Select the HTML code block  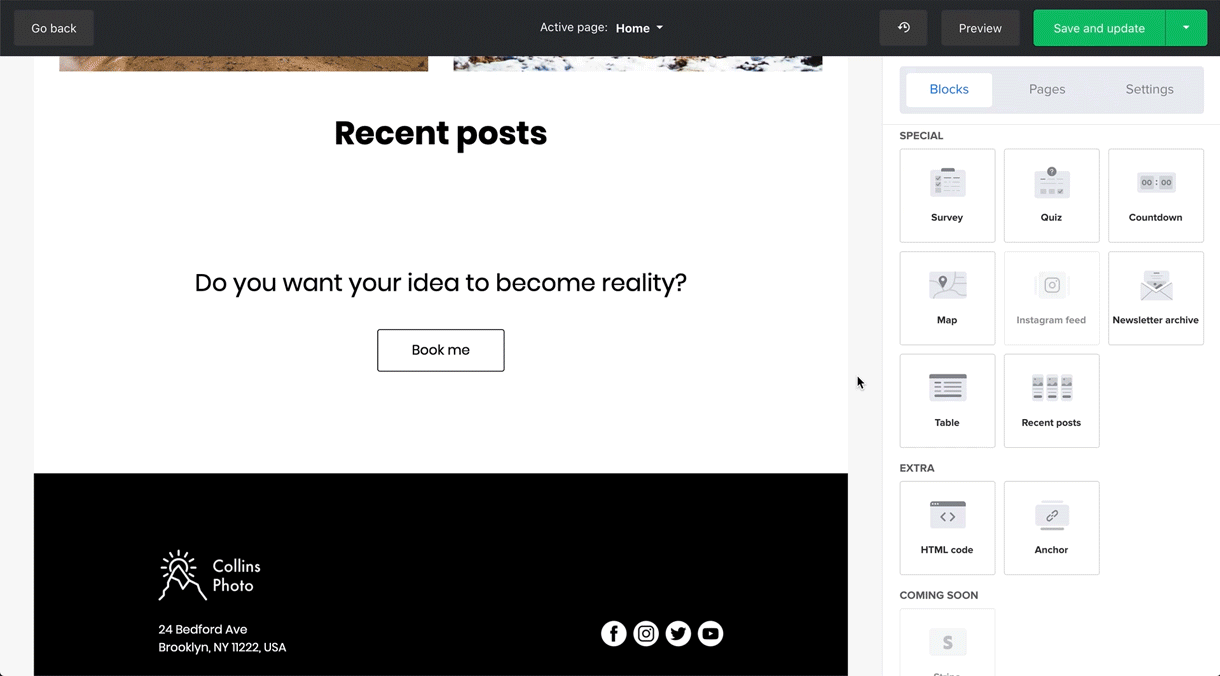coord(946,527)
